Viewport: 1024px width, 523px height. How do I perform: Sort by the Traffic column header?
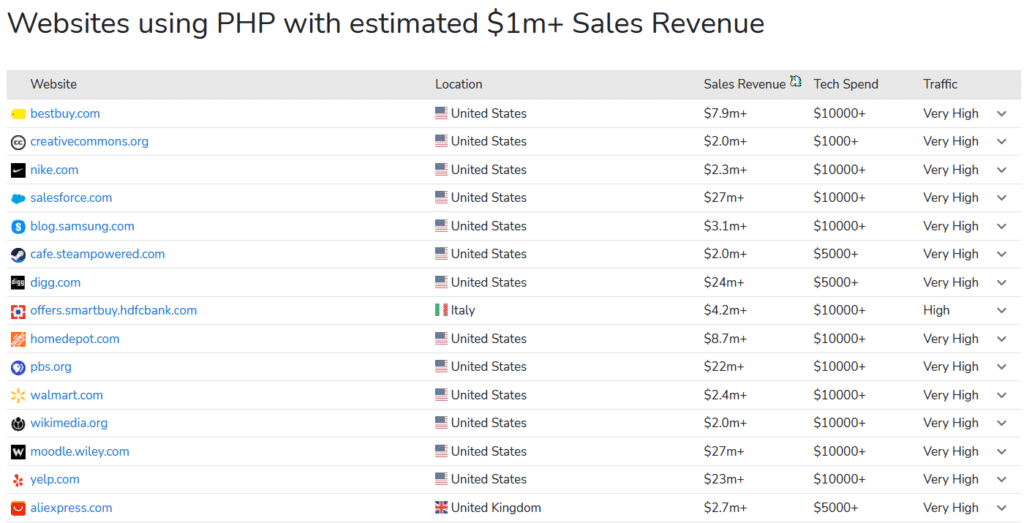coord(940,85)
